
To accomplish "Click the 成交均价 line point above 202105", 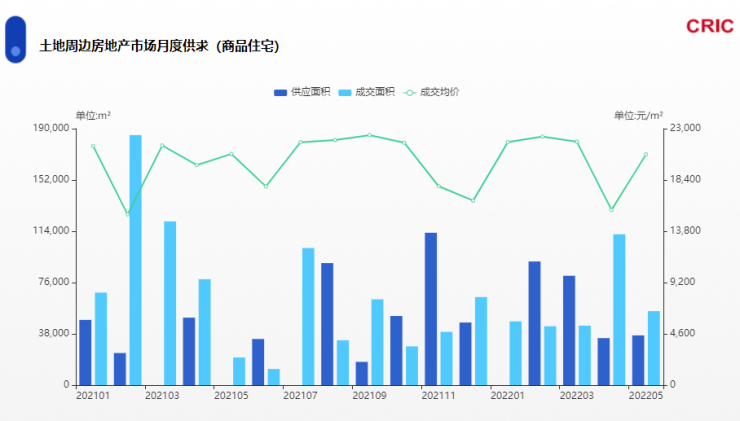I will pyautogui.click(x=231, y=154).
